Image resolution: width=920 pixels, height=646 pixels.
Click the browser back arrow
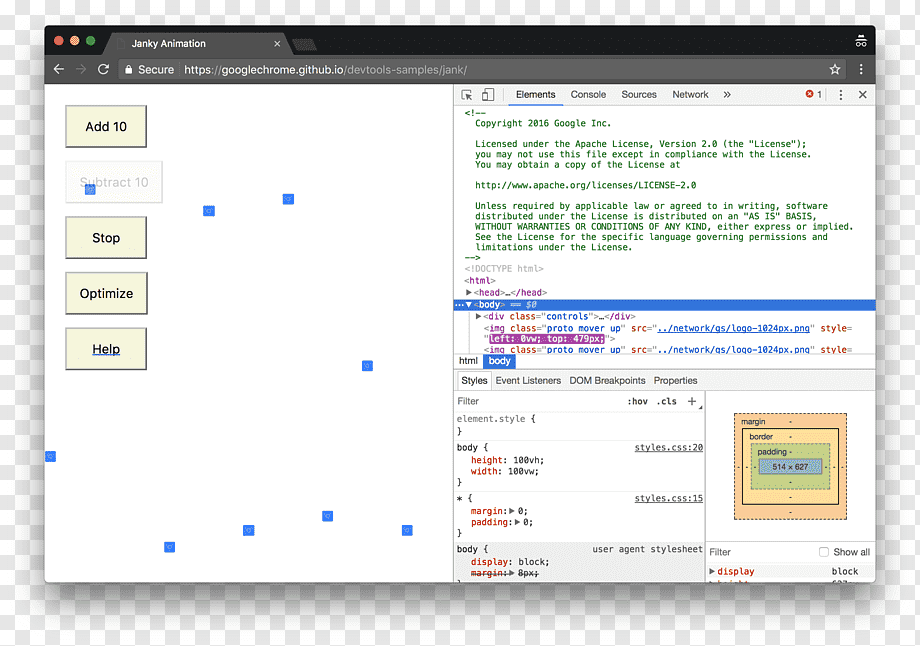[59, 69]
